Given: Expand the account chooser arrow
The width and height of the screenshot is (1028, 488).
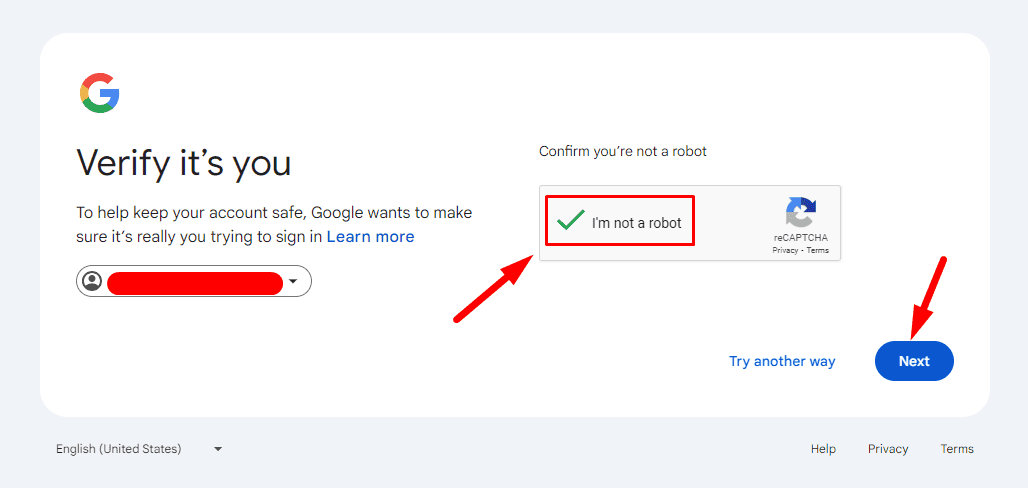Looking at the screenshot, I should 293,282.
